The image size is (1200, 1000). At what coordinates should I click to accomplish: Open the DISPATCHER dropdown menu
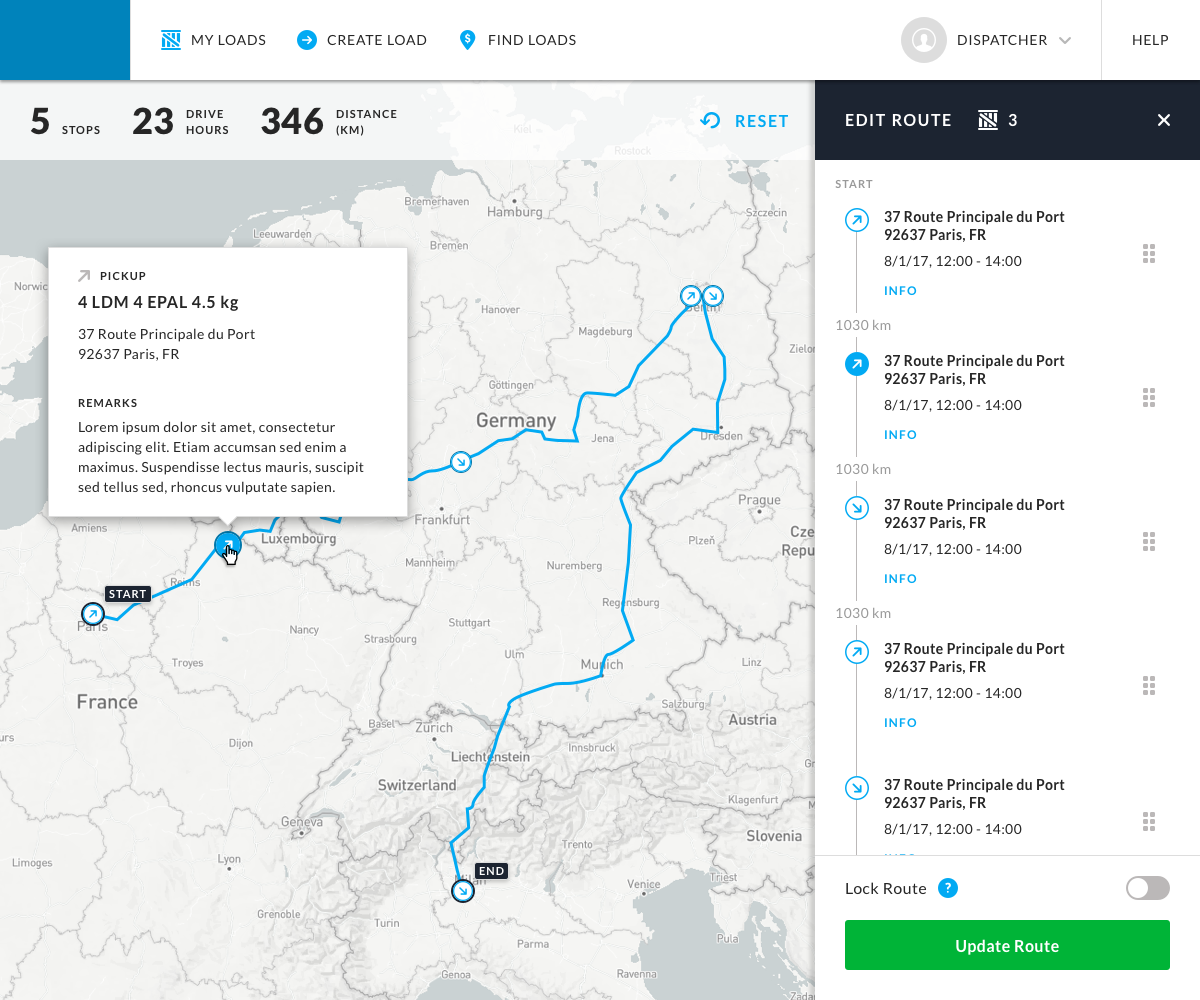(x=1013, y=40)
